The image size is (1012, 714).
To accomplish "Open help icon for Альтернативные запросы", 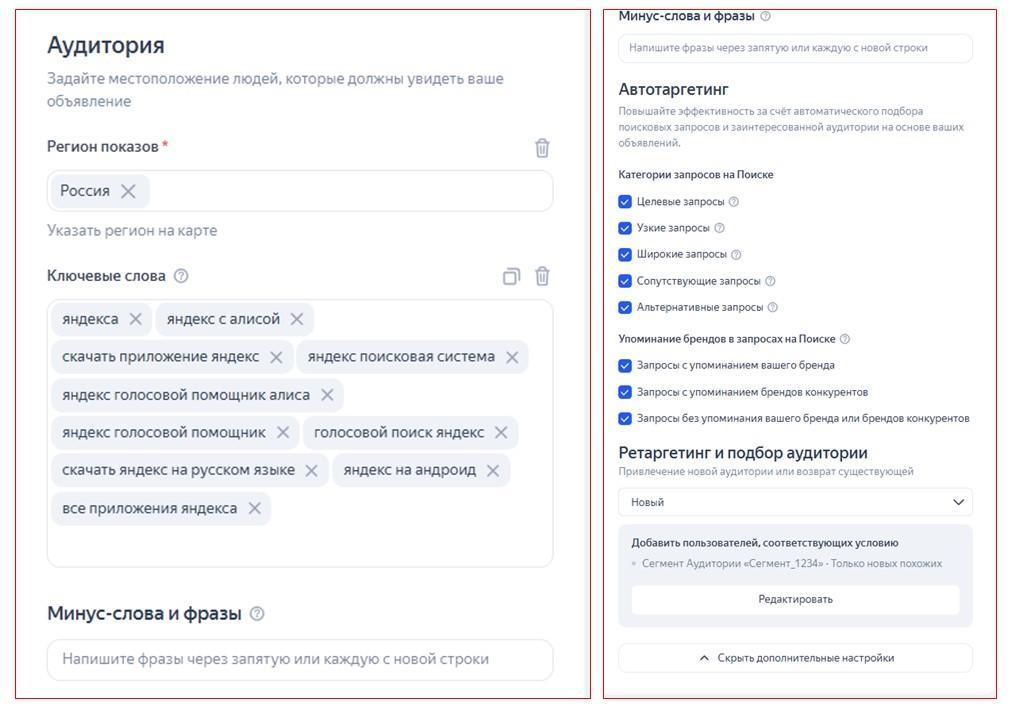I will click(772, 308).
